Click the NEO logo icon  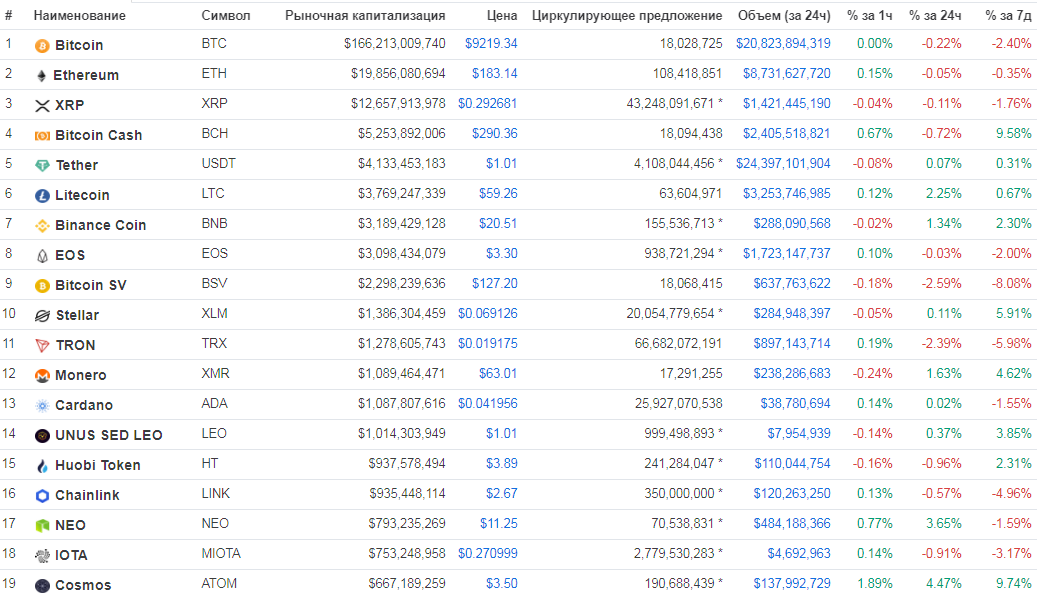[42, 525]
